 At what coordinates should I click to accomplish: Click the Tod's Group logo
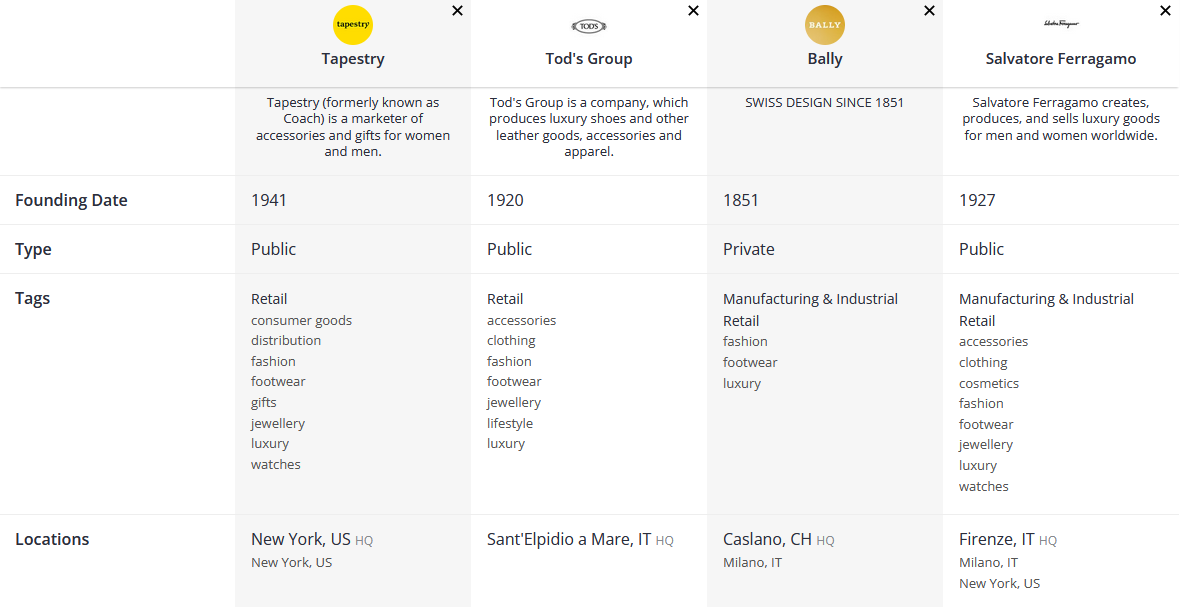pos(589,26)
